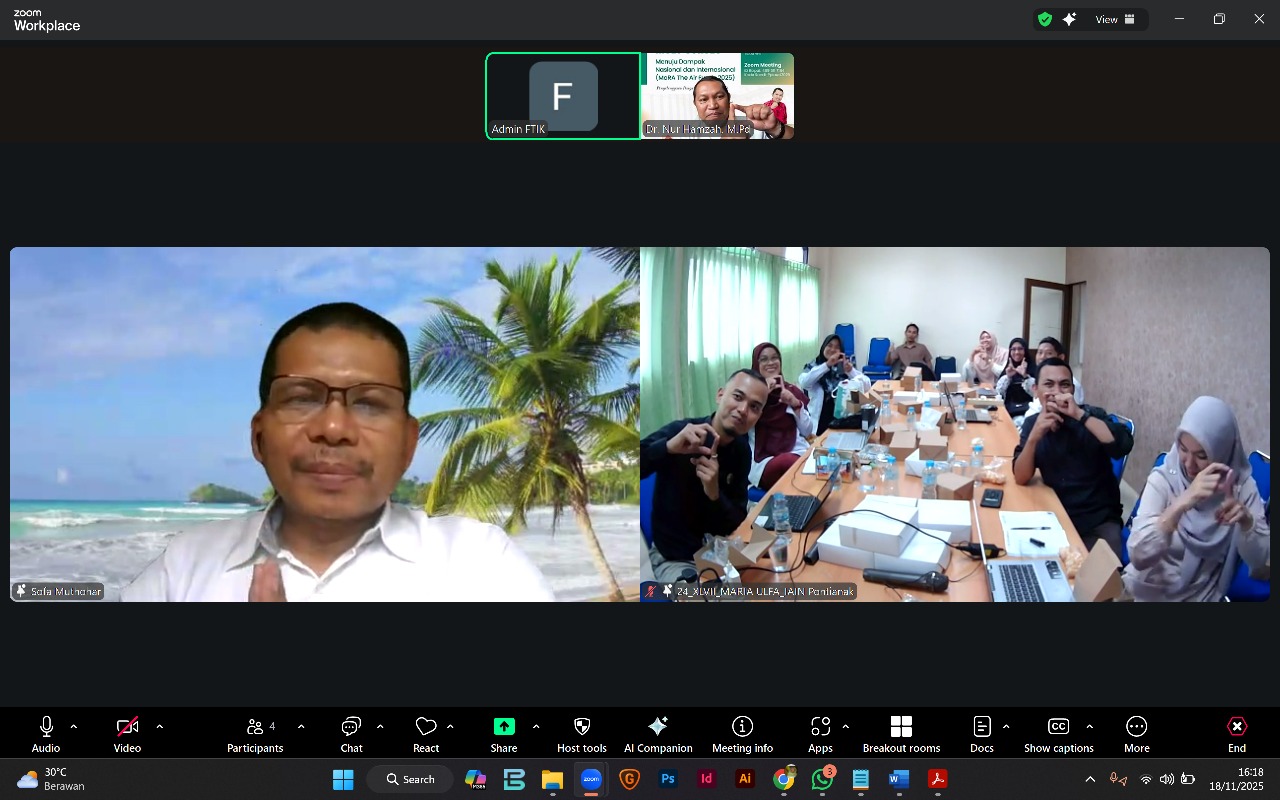Open the View layout menu
The image size is (1280, 800).
[x=1115, y=19]
